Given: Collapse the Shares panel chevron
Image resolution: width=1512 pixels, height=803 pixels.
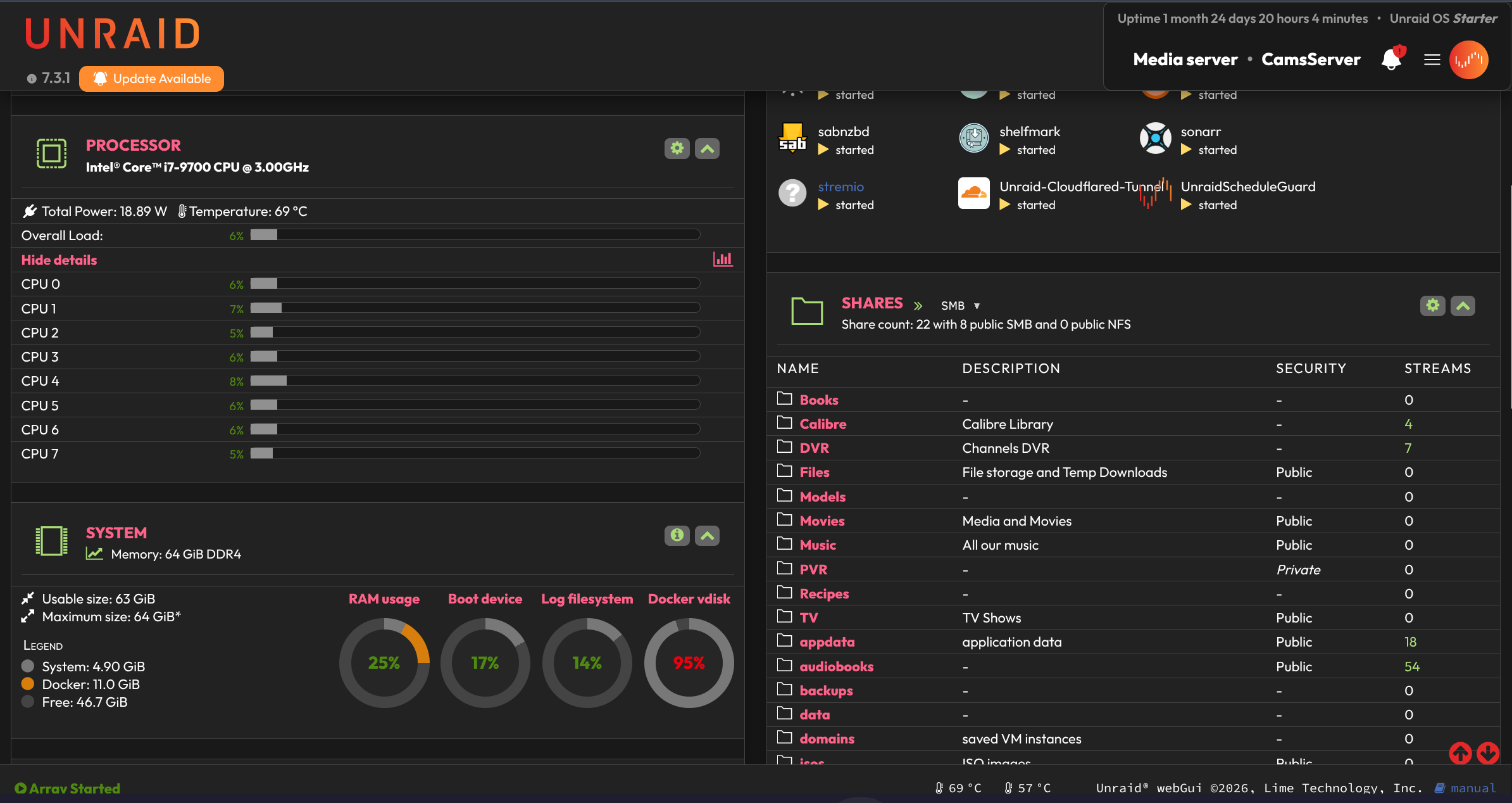Looking at the screenshot, I should click(x=1463, y=305).
